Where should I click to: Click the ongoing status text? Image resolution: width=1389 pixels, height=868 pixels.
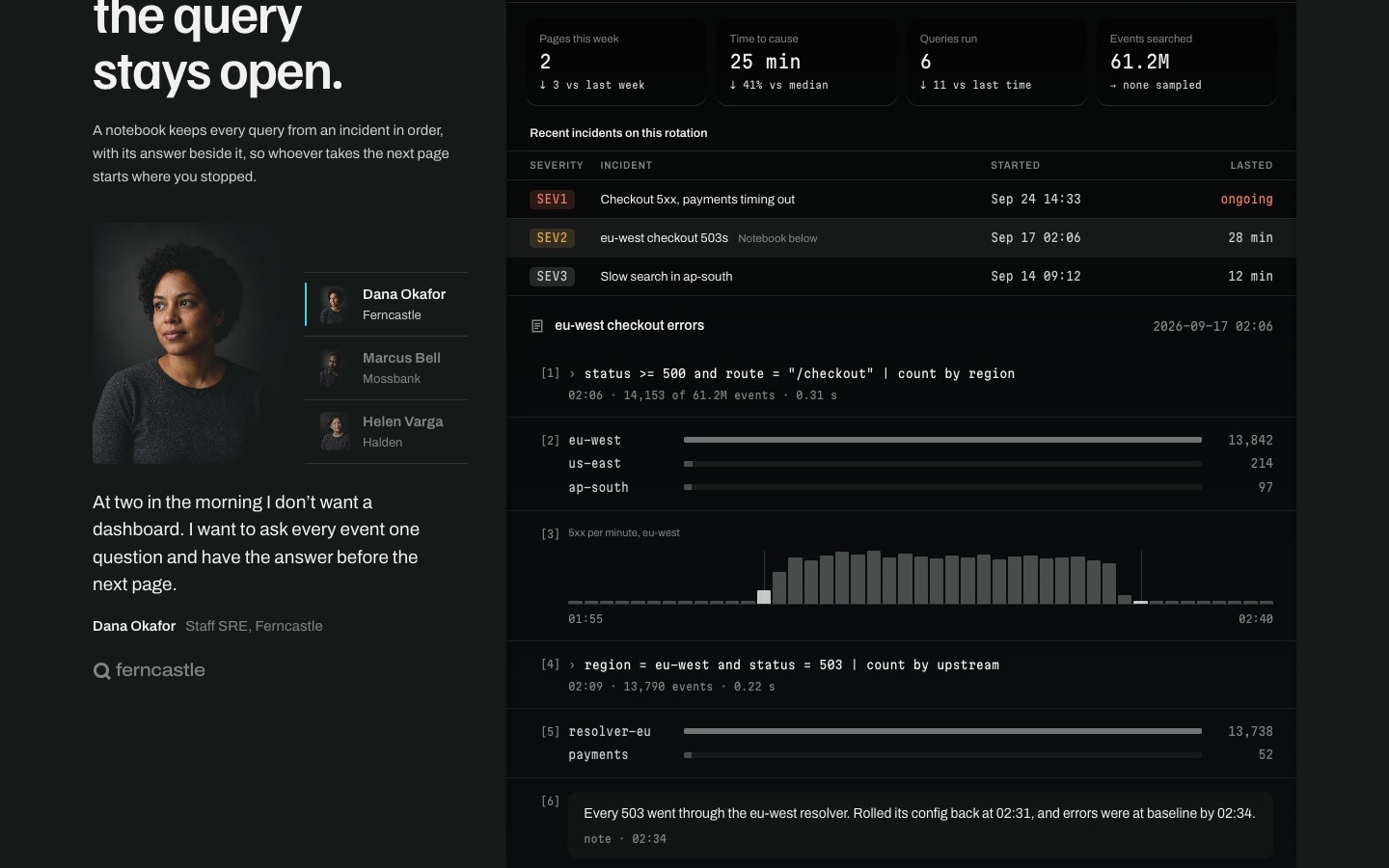[1246, 200]
